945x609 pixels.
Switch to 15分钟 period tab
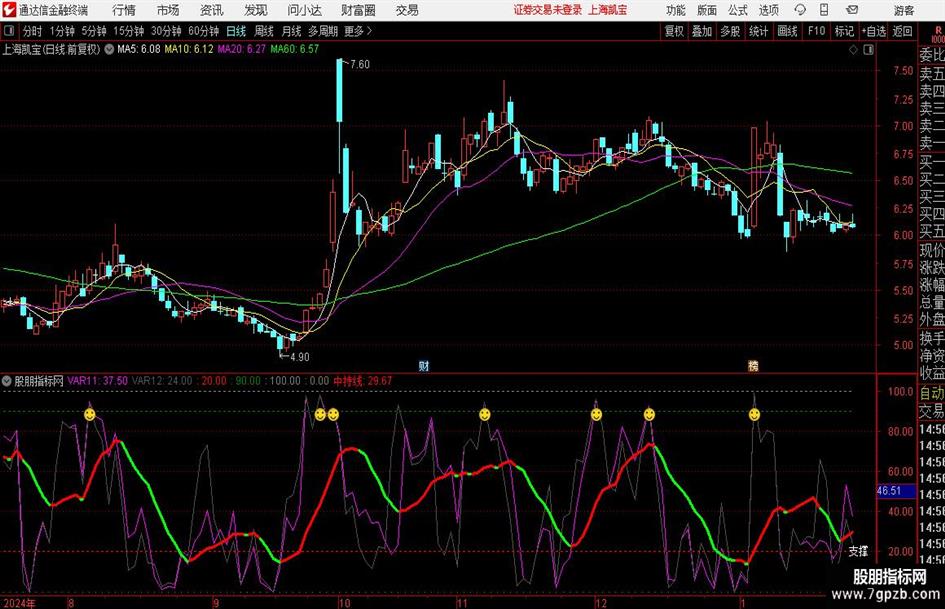(x=129, y=31)
